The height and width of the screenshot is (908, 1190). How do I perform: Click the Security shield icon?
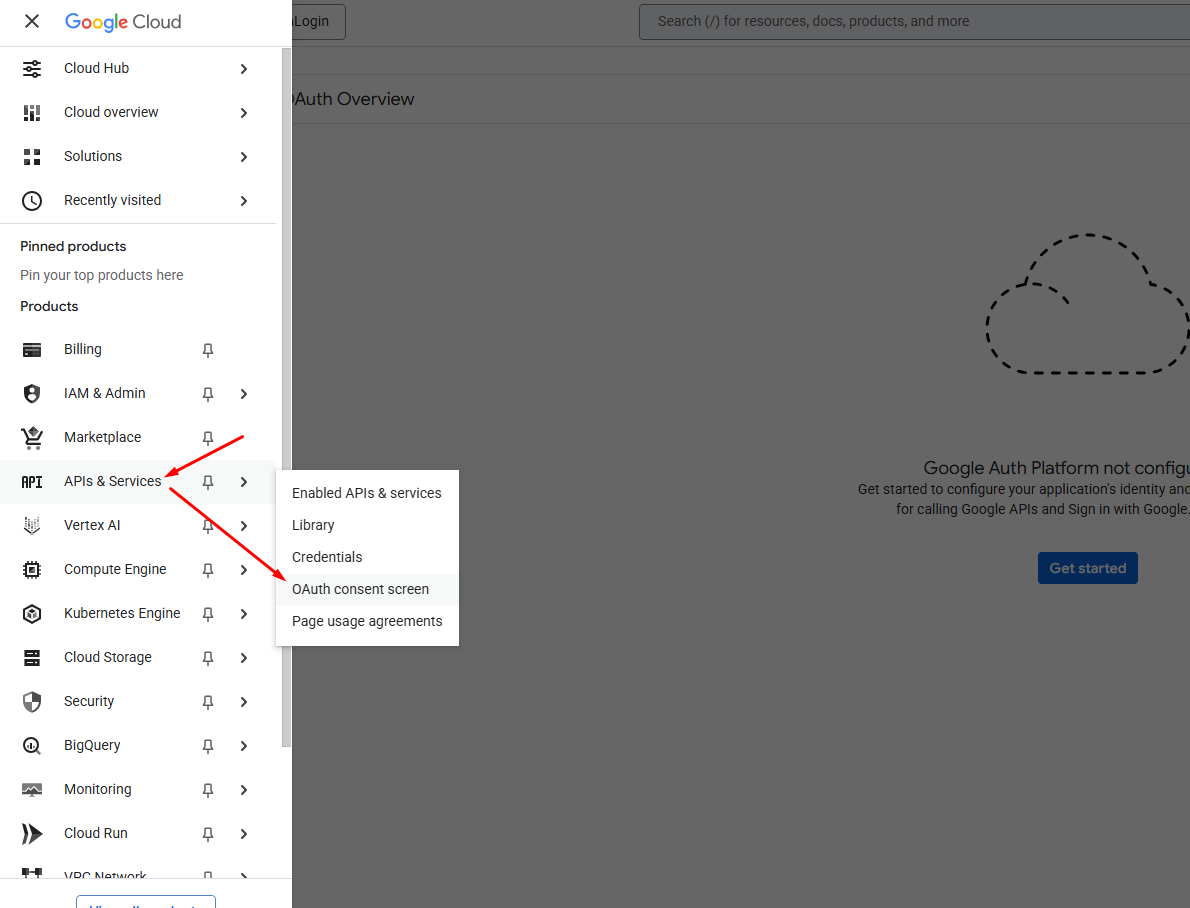[32, 701]
